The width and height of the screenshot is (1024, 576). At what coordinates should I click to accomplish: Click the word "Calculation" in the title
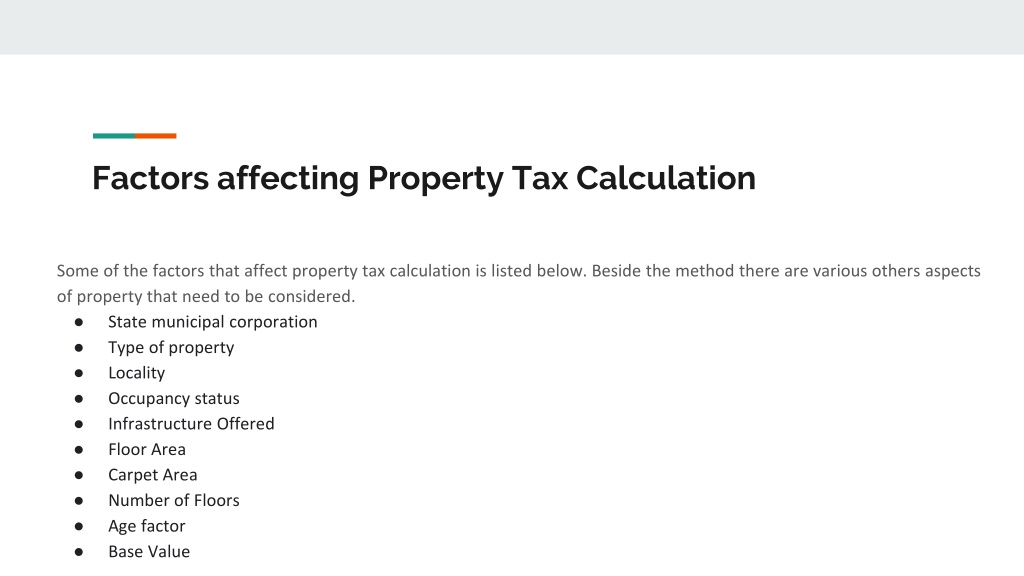tap(665, 178)
